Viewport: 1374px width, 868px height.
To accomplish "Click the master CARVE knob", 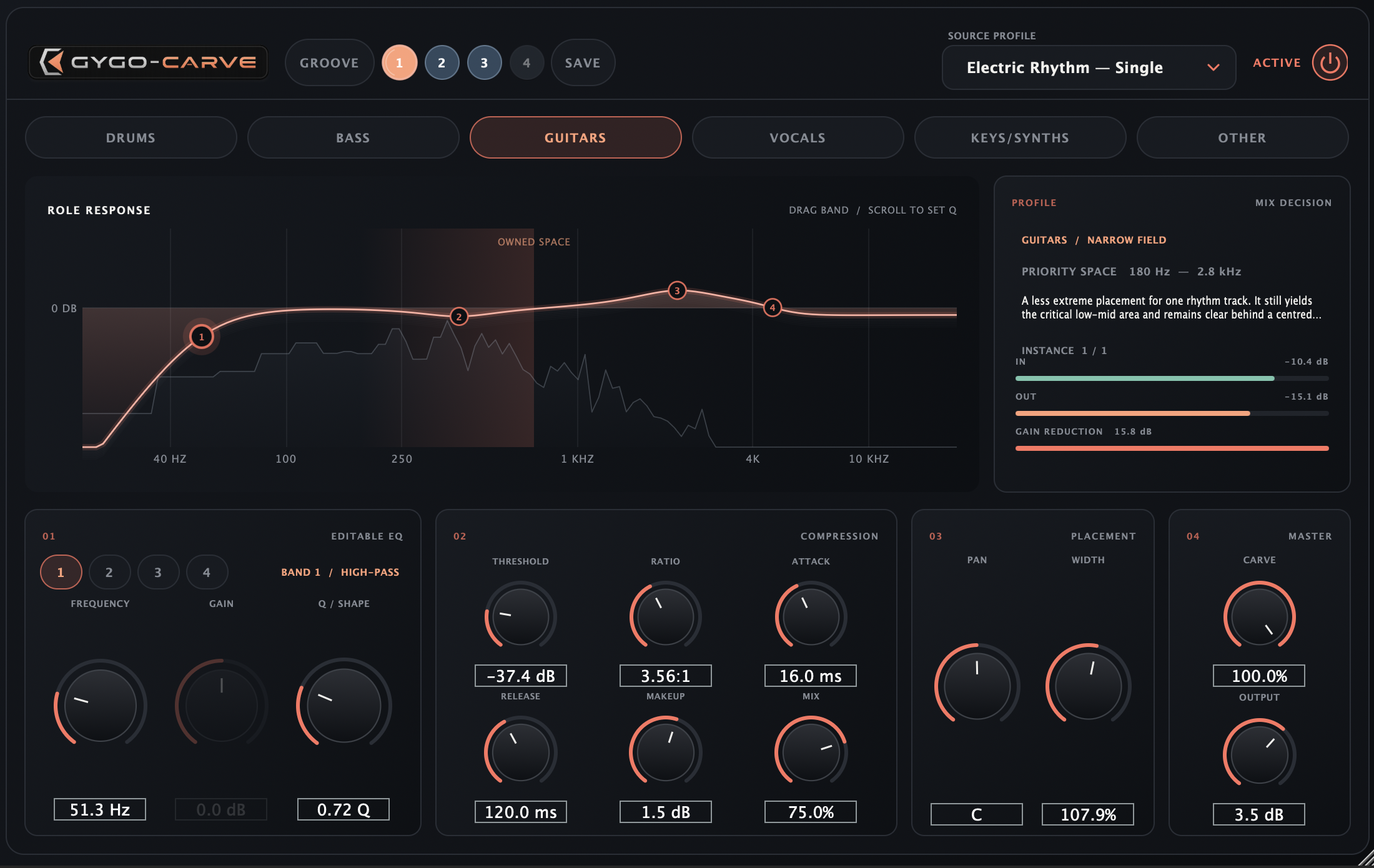I will (1259, 616).
